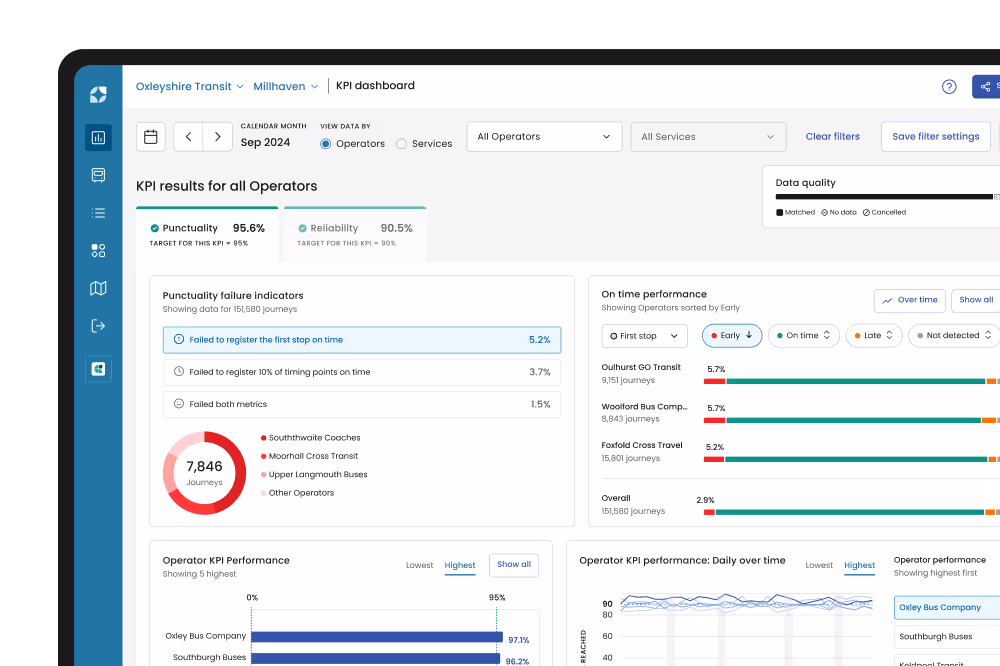Toggle the On time sort chip
This screenshot has width=1000, height=666.
pyautogui.click(x=804, y=336)
